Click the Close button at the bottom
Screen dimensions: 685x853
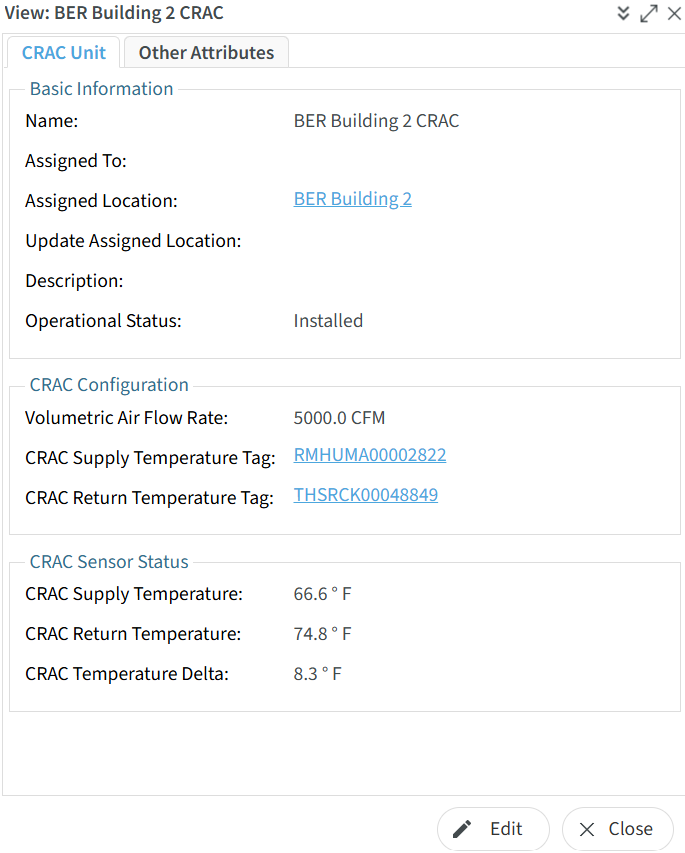[x=617, y=829]
